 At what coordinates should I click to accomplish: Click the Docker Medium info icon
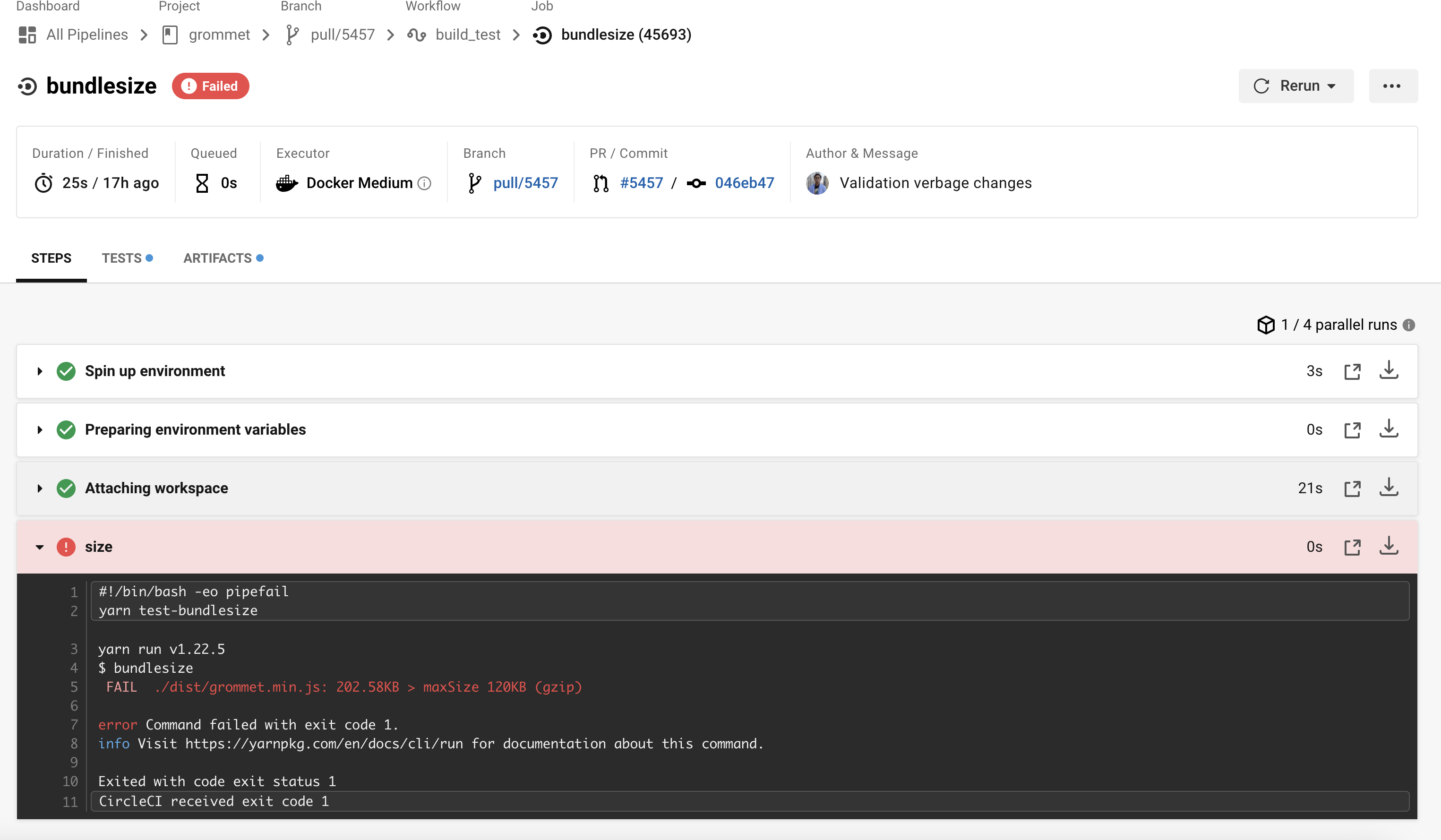click(x=424, y=184)
